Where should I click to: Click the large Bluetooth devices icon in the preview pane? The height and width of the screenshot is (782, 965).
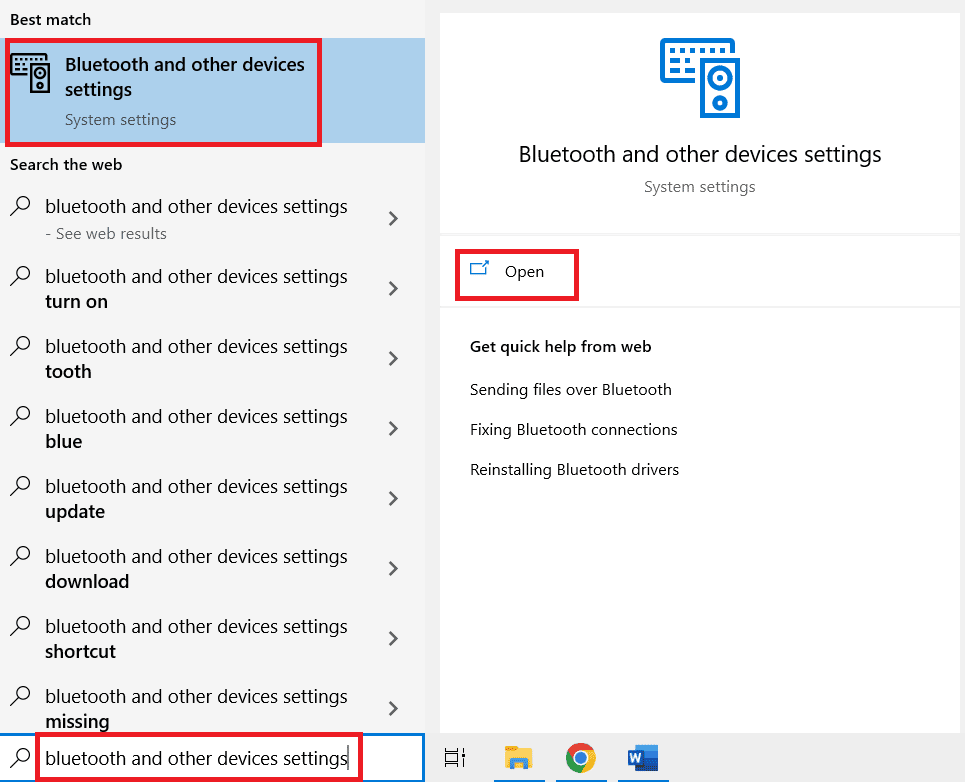click(x=700, y=78)
